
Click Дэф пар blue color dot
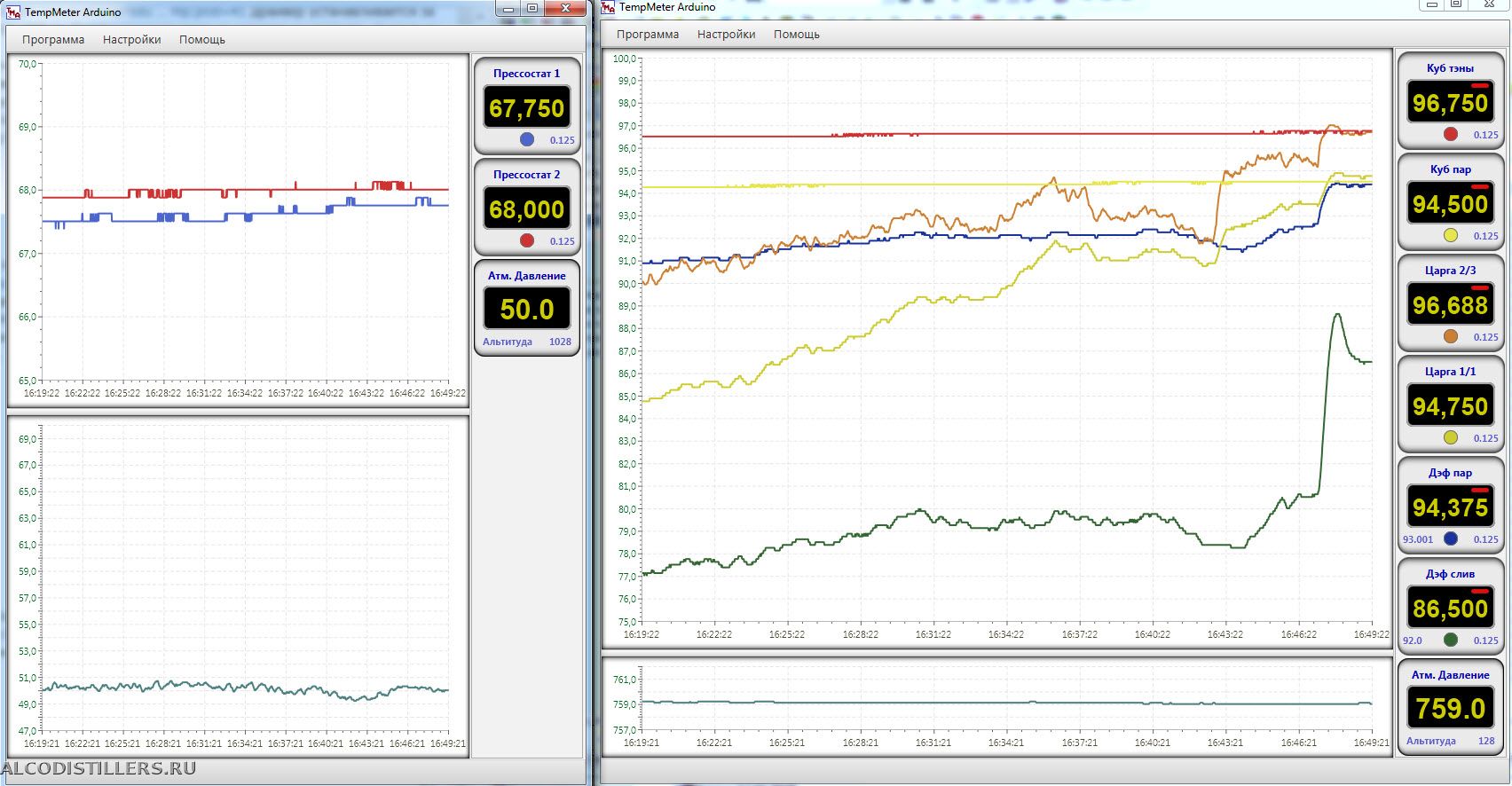(x=1451, y=538)
